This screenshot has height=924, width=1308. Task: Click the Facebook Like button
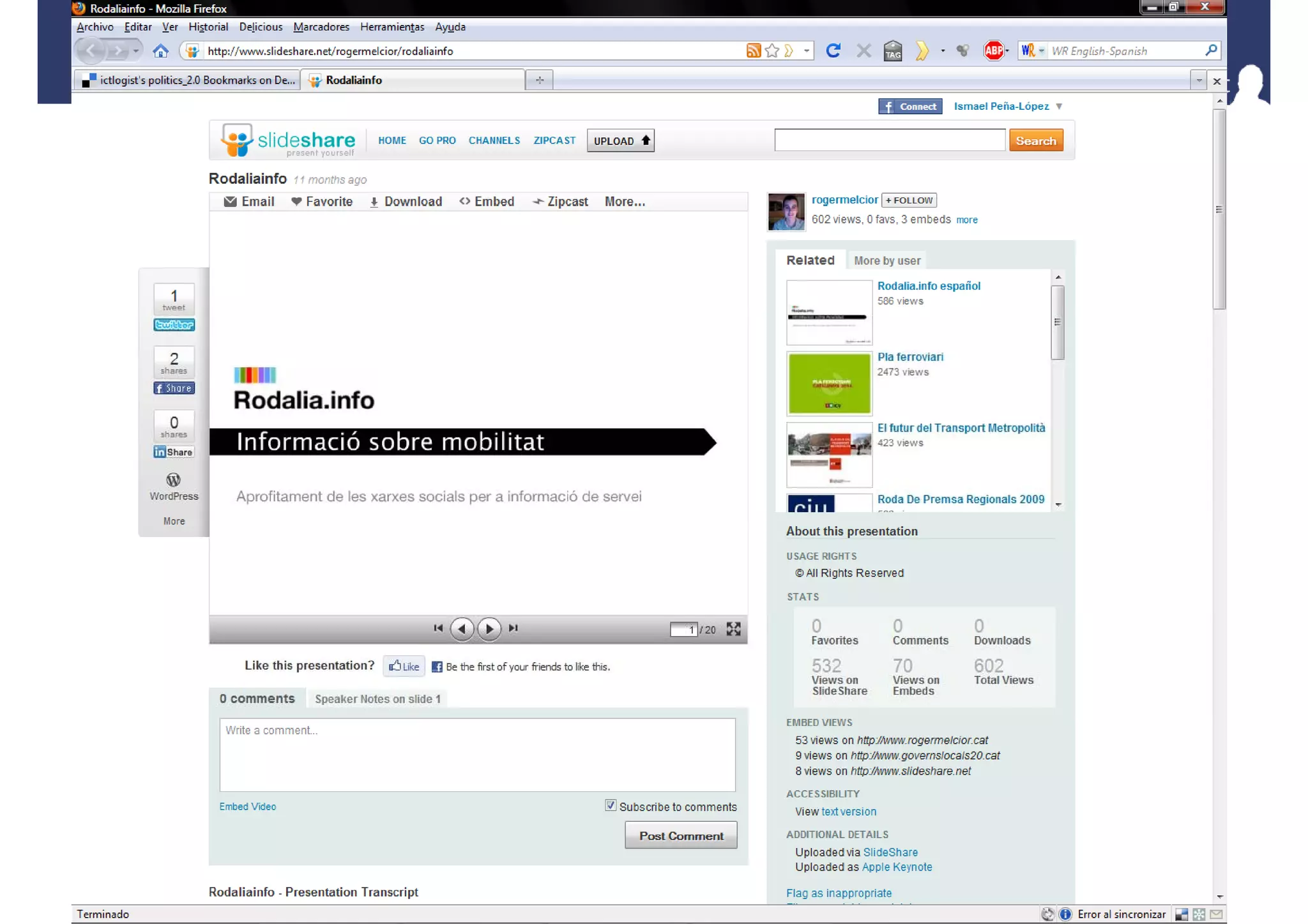click(404, 666)
